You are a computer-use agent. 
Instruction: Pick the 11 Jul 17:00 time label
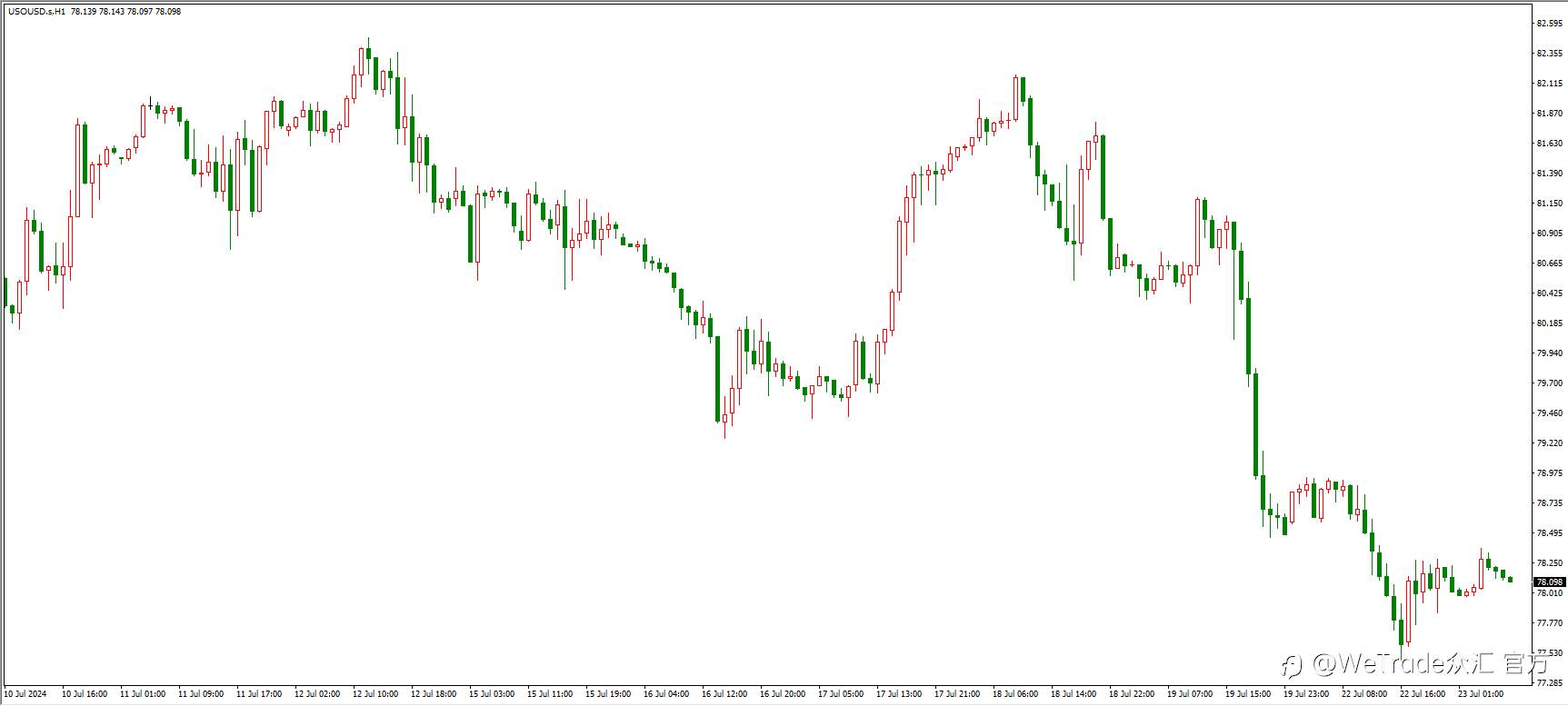coord(259,694)
